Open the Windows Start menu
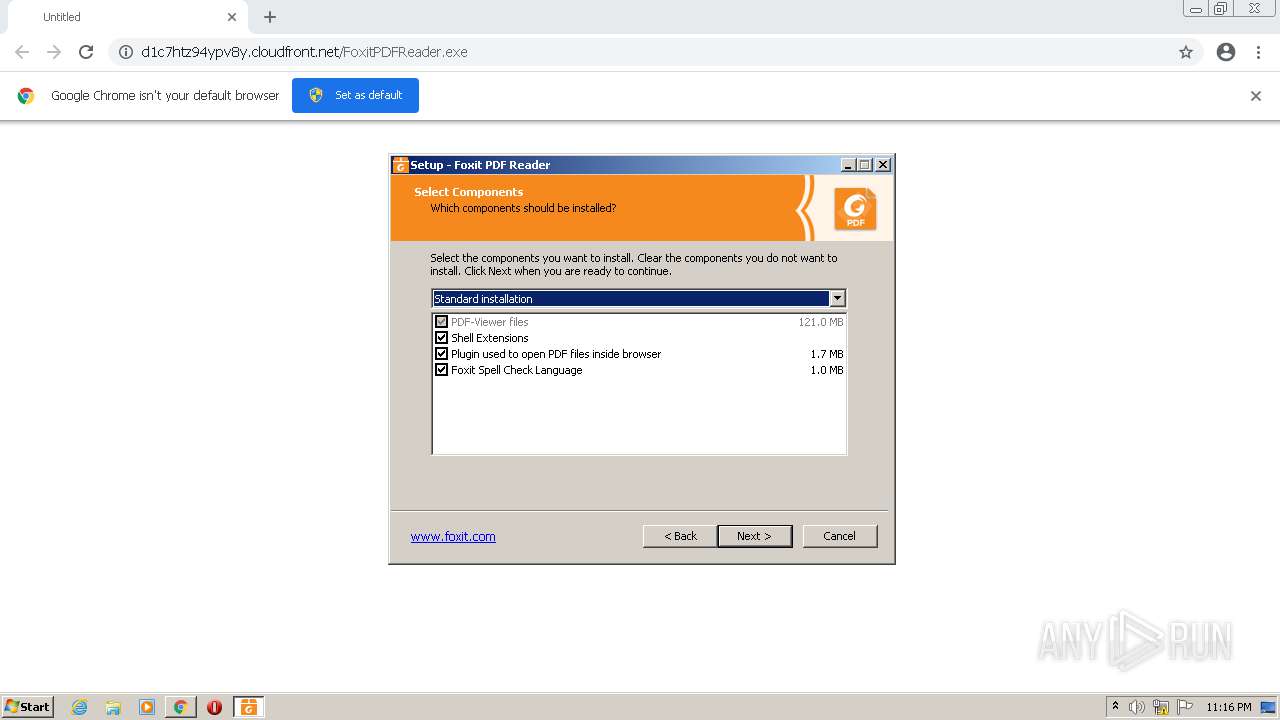 coord(28,707)
